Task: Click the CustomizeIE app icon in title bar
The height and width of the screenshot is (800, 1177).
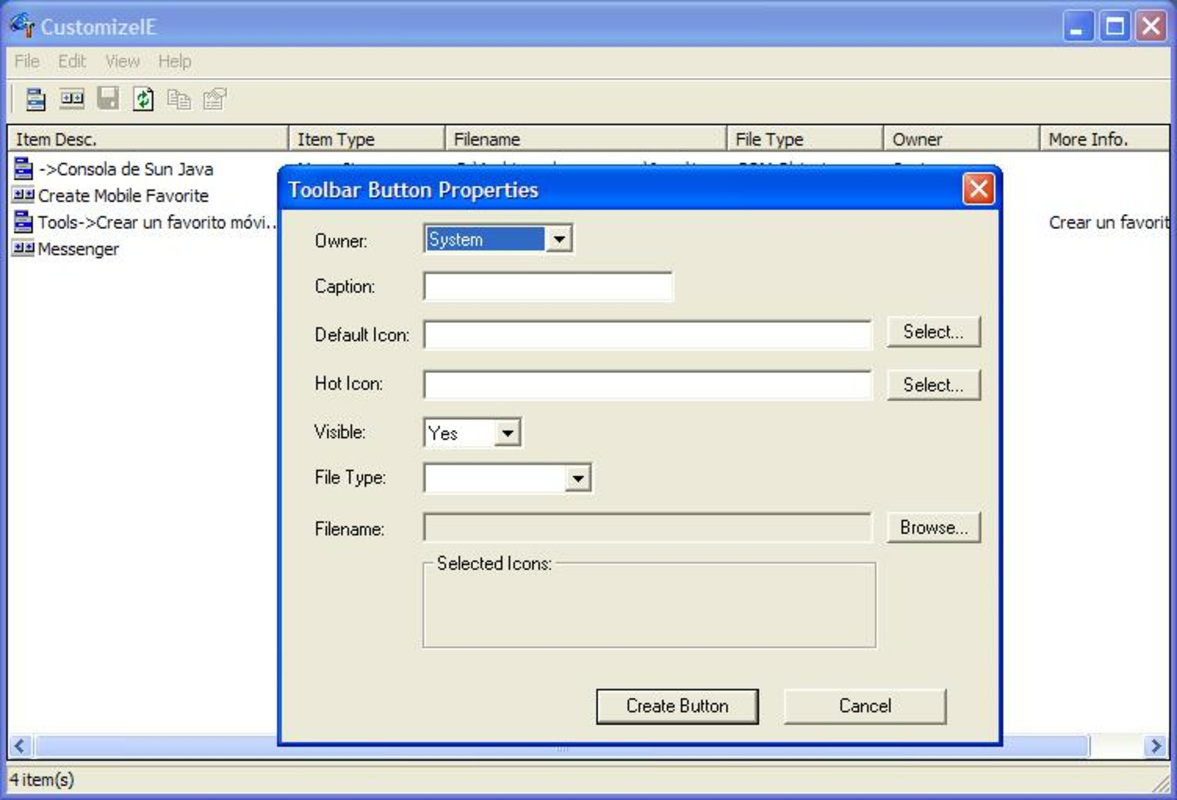Action: coord(23,26)
